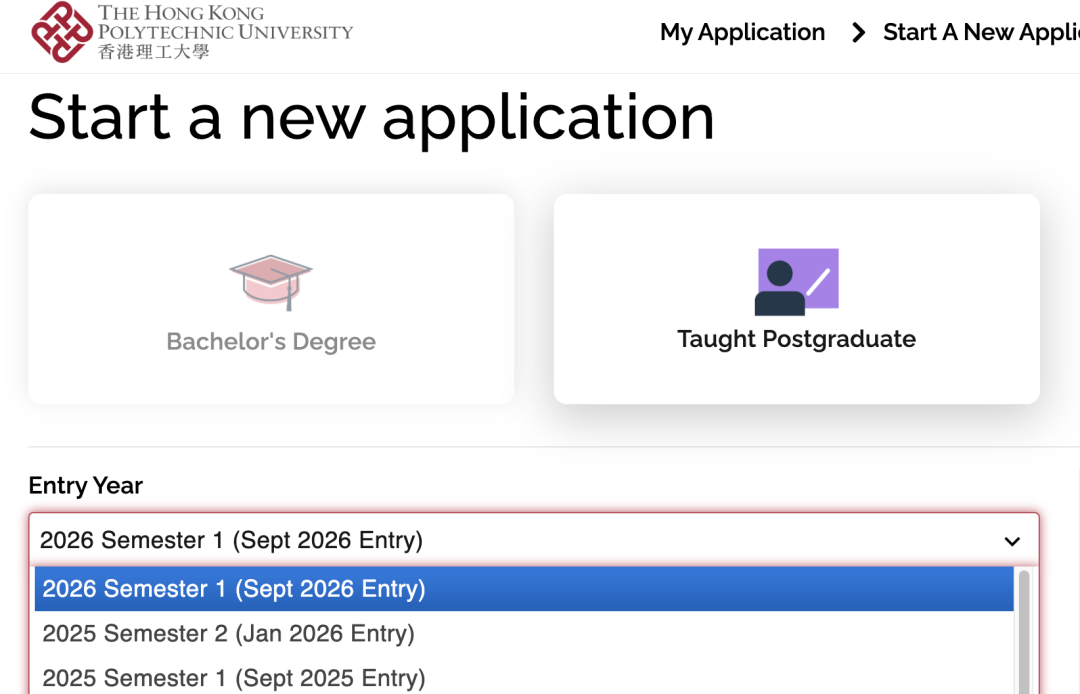Click the dropdown list scrollbar thumb

1024,631
